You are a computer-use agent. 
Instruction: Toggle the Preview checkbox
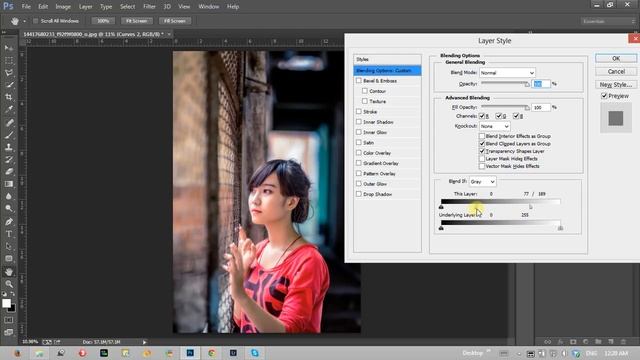pos(604,96)
